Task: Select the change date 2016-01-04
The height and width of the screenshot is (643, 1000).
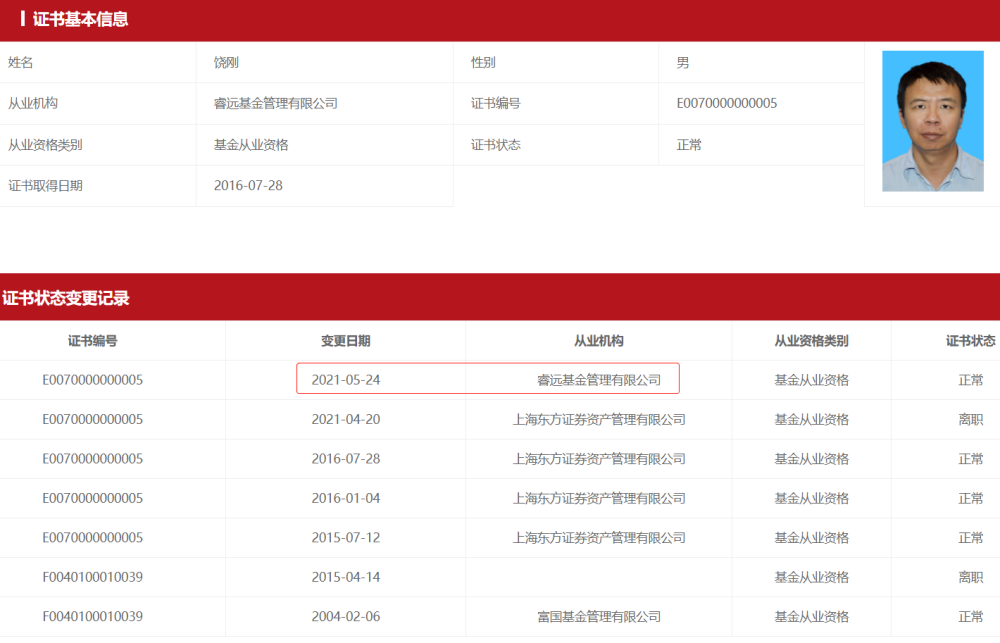Action: click(346, 498)
